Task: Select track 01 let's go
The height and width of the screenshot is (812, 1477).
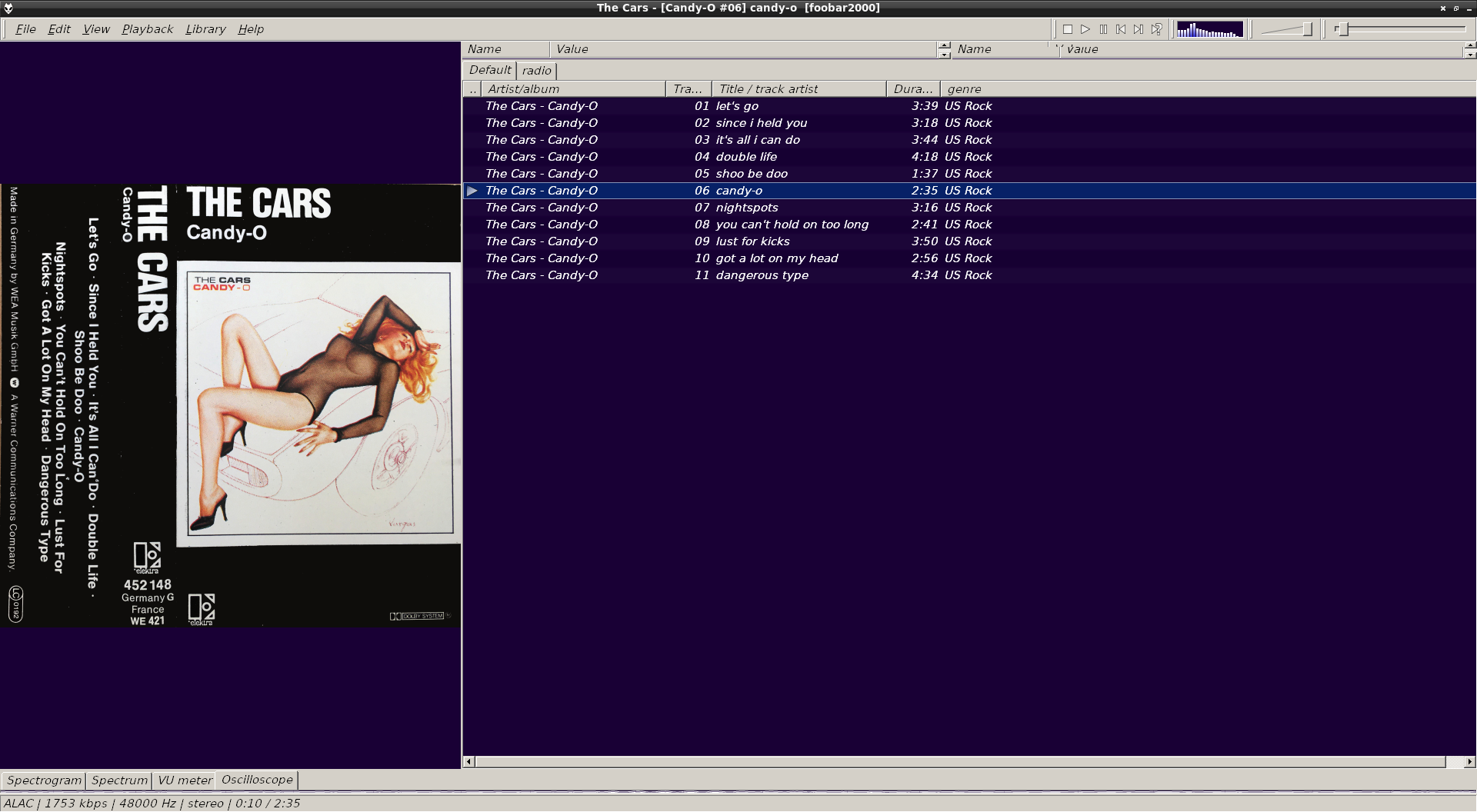Action: point(969,106)
